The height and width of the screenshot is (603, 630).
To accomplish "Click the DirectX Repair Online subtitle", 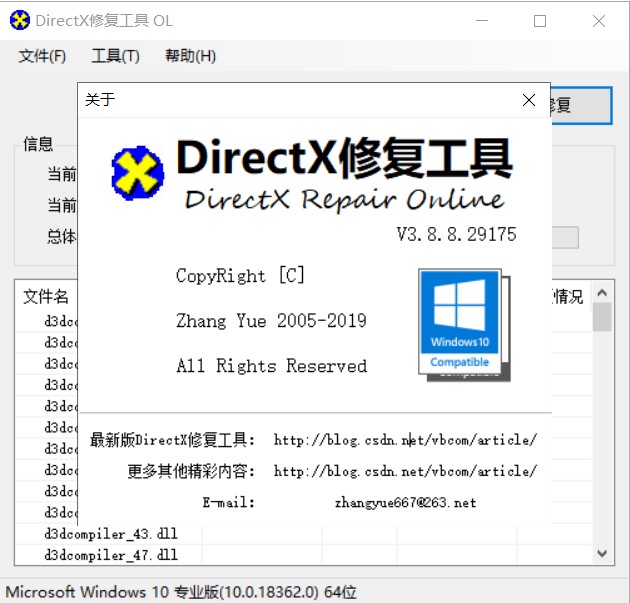I will coord(344,200).
